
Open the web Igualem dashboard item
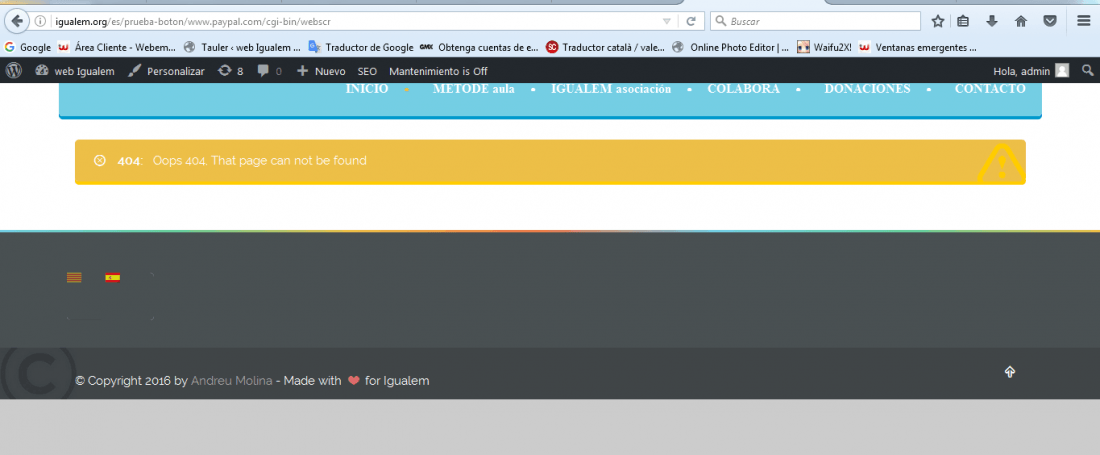(x=74, y=71)
